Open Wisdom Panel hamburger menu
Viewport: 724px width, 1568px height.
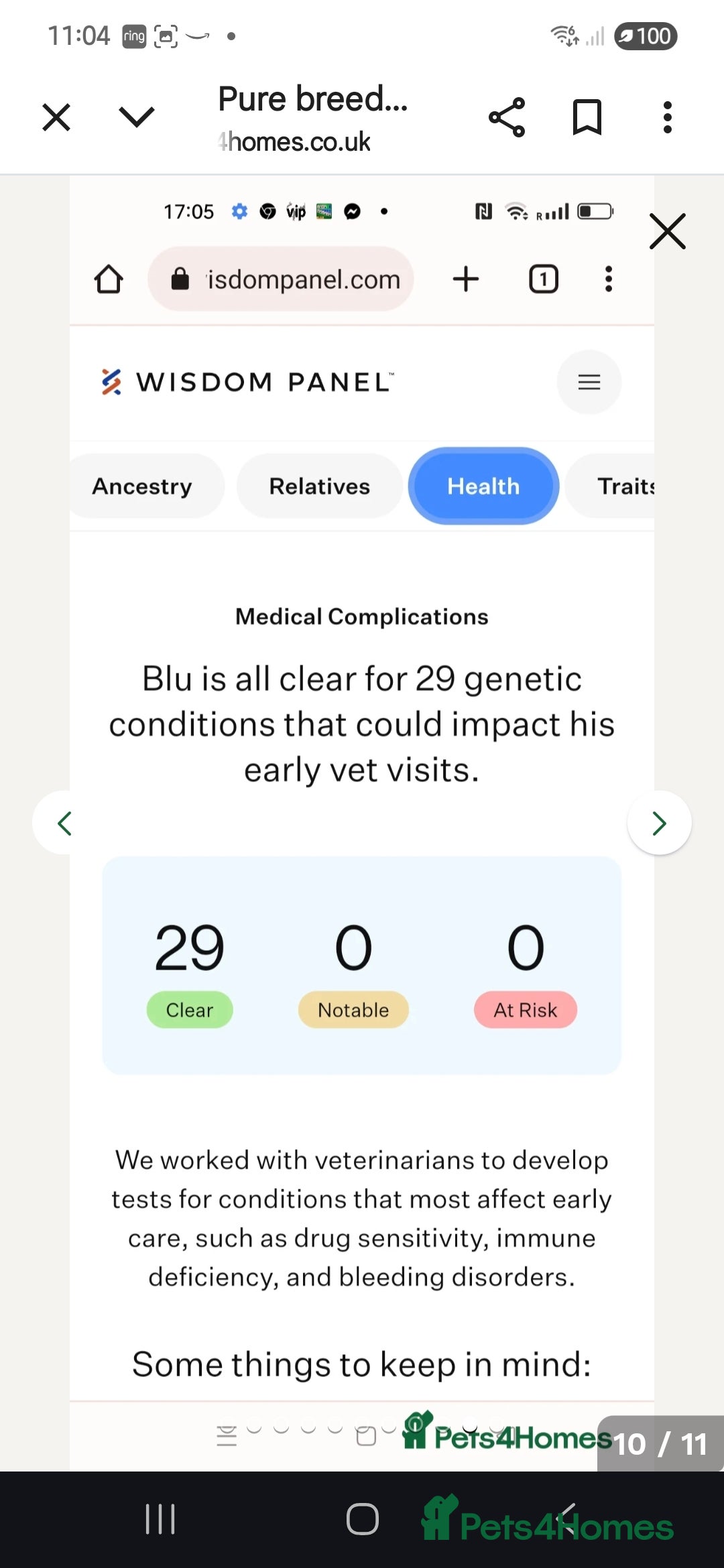[589, 382]
